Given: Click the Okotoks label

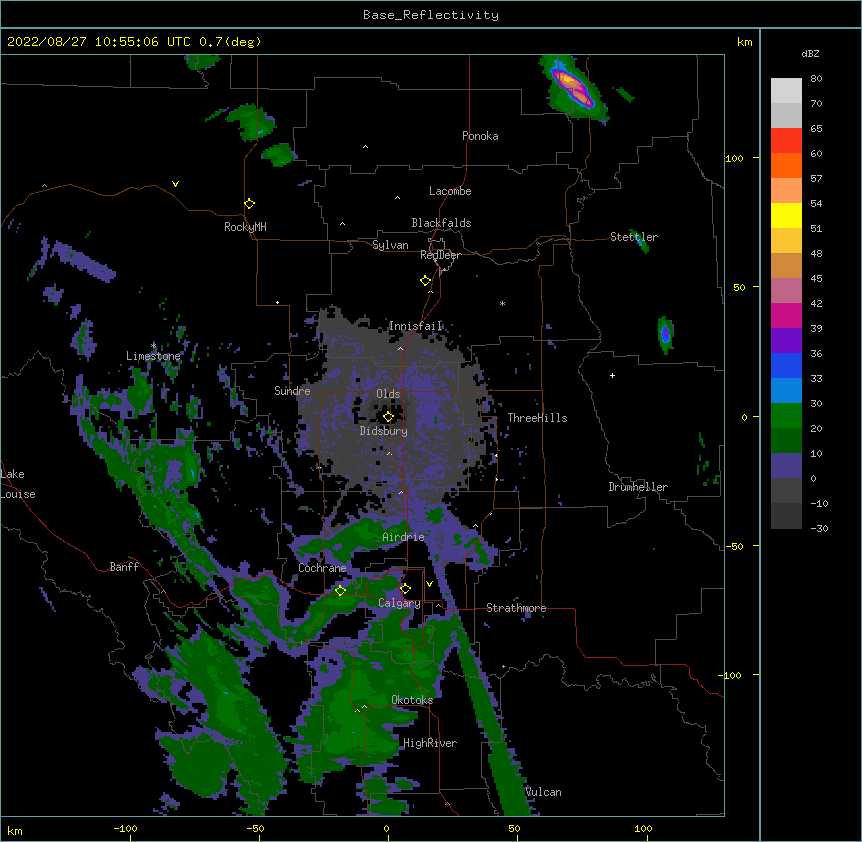Looking at the screenshot, I should click(412, 700).
